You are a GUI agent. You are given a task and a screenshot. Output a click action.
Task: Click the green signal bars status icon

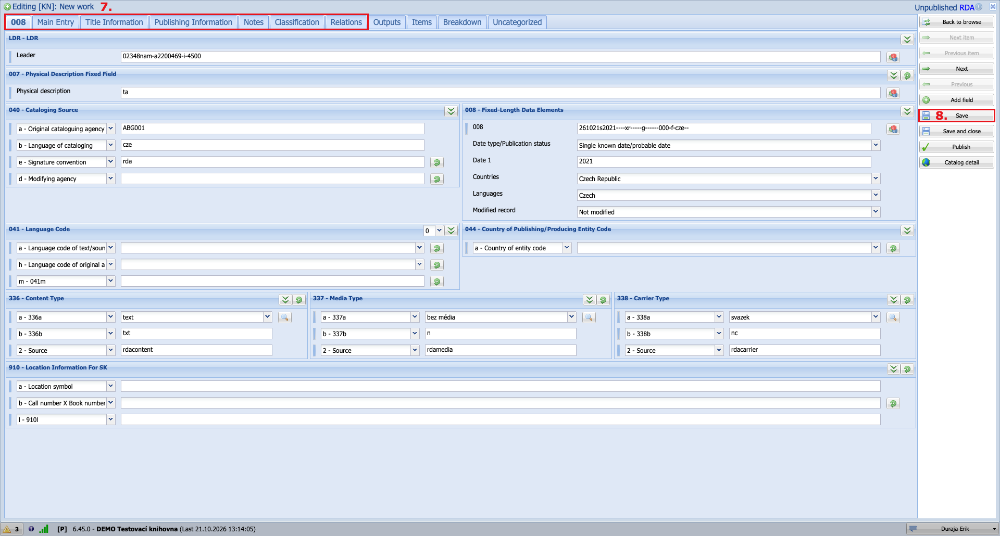(x=44, y=529)
